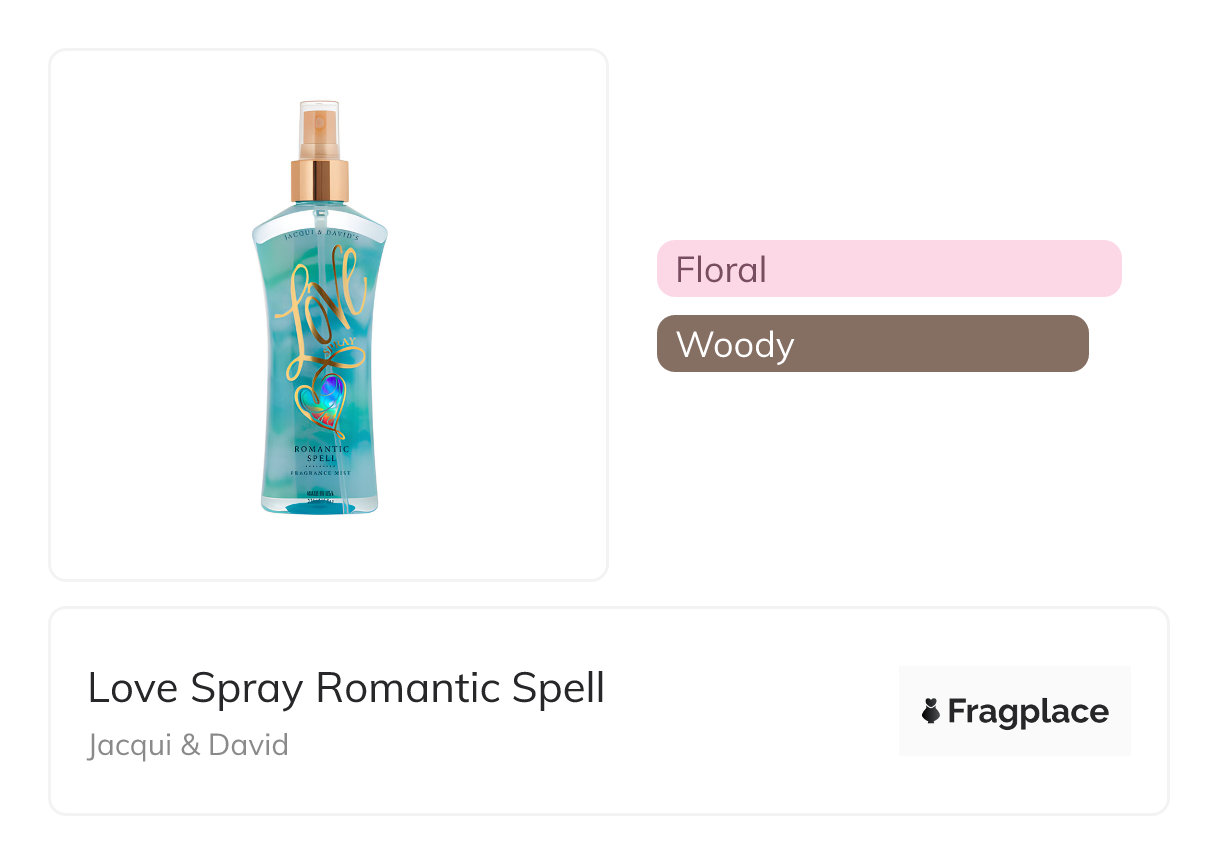1218x864 pixels.
Task: Click the Fragplace perfume bottle logo icon
Action: point(931,711)
